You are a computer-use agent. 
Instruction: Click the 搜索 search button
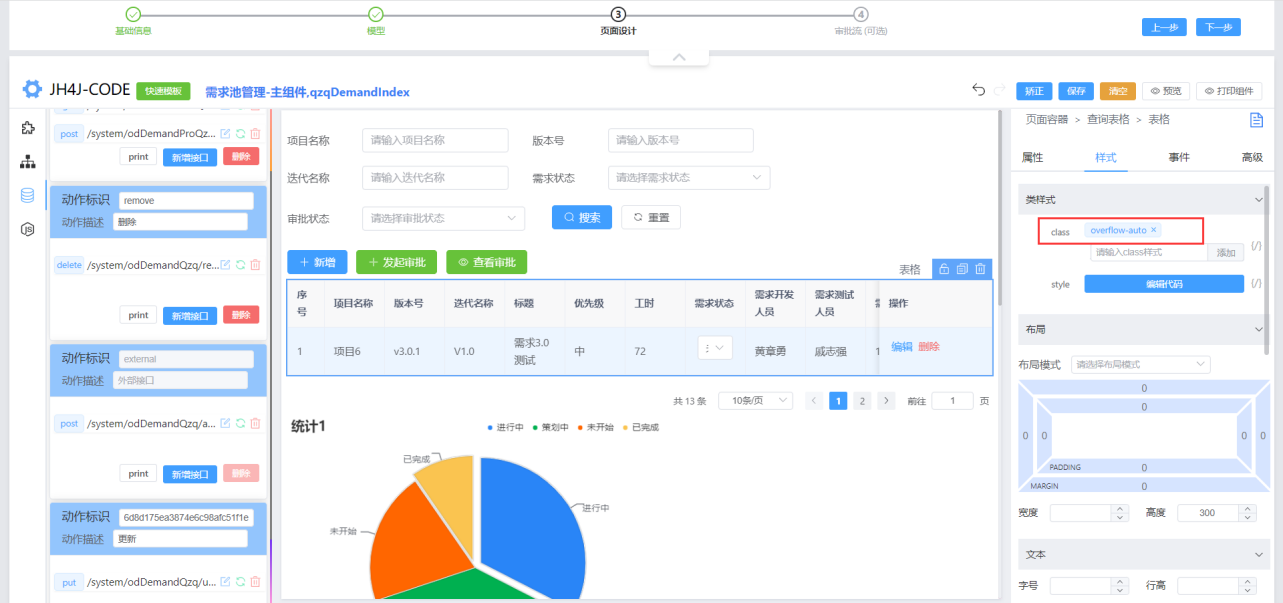pos(582,217)
